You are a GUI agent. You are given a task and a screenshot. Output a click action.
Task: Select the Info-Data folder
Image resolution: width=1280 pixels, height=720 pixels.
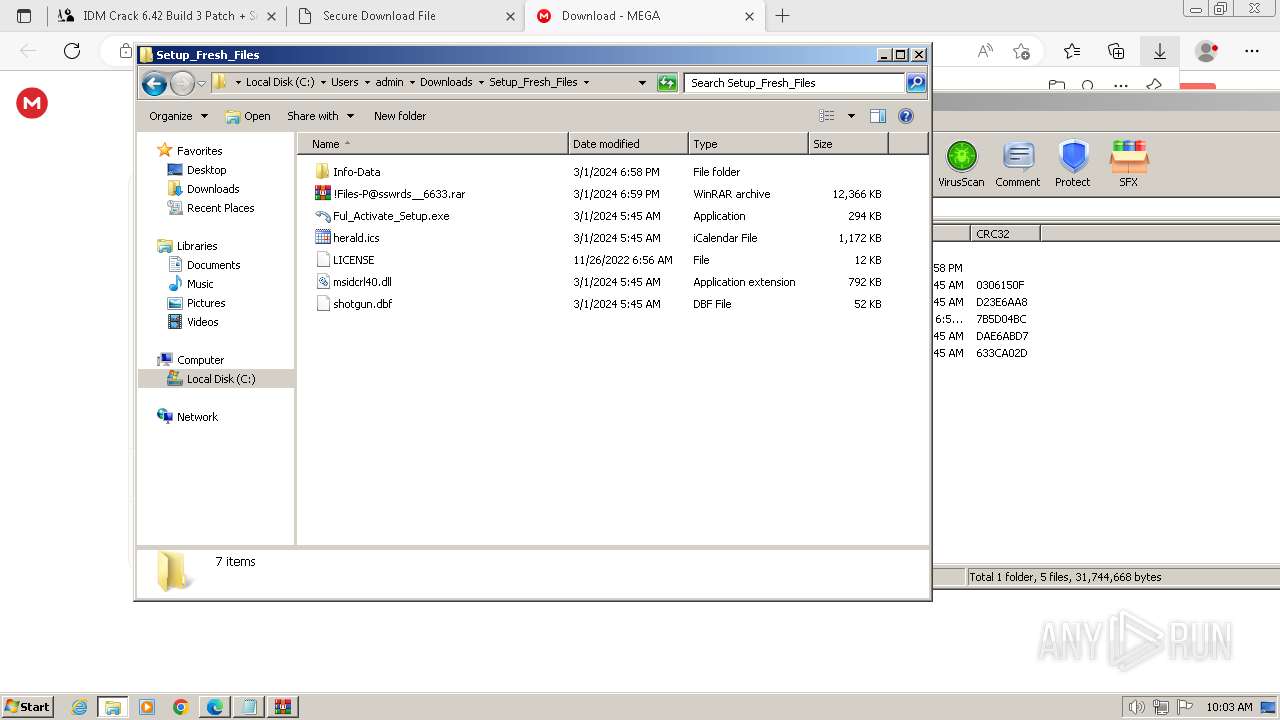click(356, 172)
